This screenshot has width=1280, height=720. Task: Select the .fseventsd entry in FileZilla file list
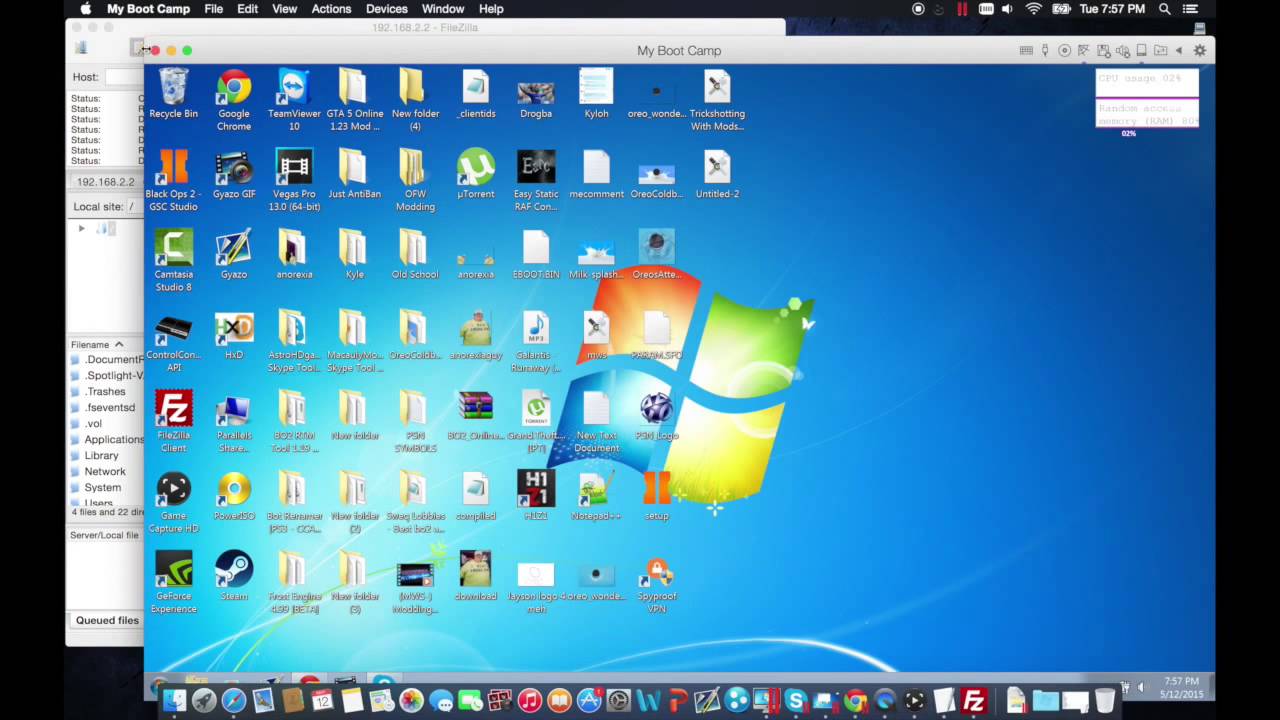coord(110,408)
